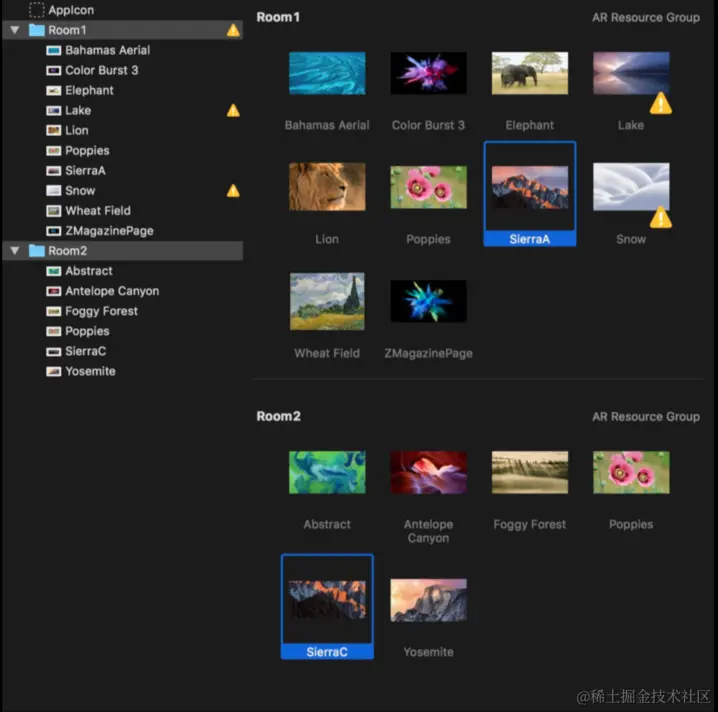Click the highlighted SierraC caption label
718x712 pixels.
coord(327,652)
